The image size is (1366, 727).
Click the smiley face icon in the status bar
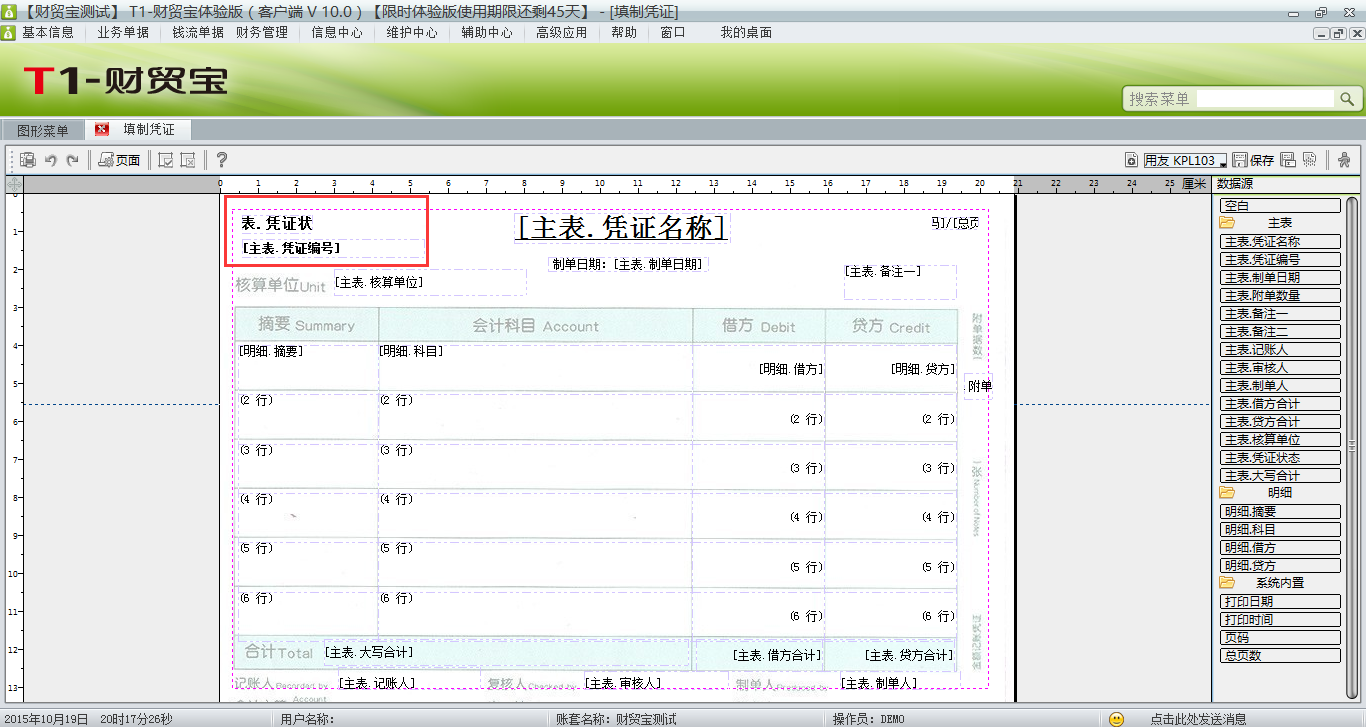pos(1117,719)
